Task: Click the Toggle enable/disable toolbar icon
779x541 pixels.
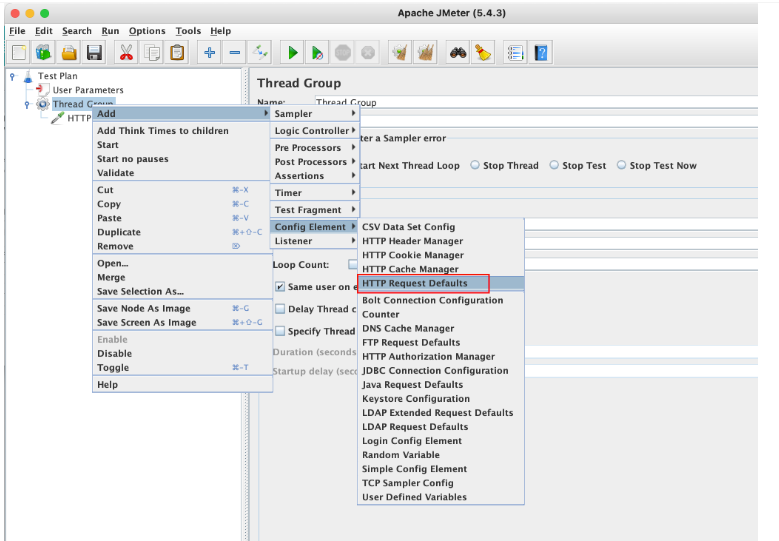Action: tap(260, 52)
